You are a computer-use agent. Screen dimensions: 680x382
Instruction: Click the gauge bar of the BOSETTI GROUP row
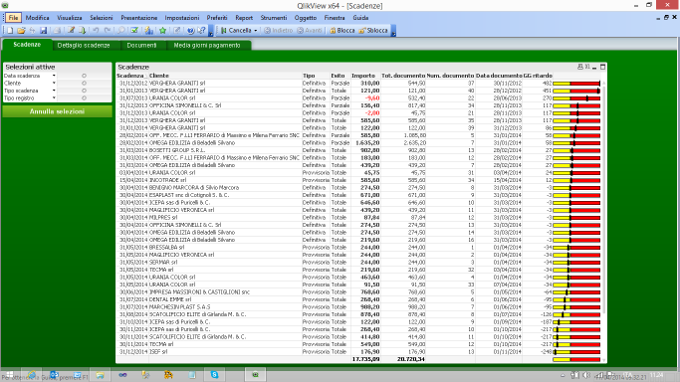576,150
